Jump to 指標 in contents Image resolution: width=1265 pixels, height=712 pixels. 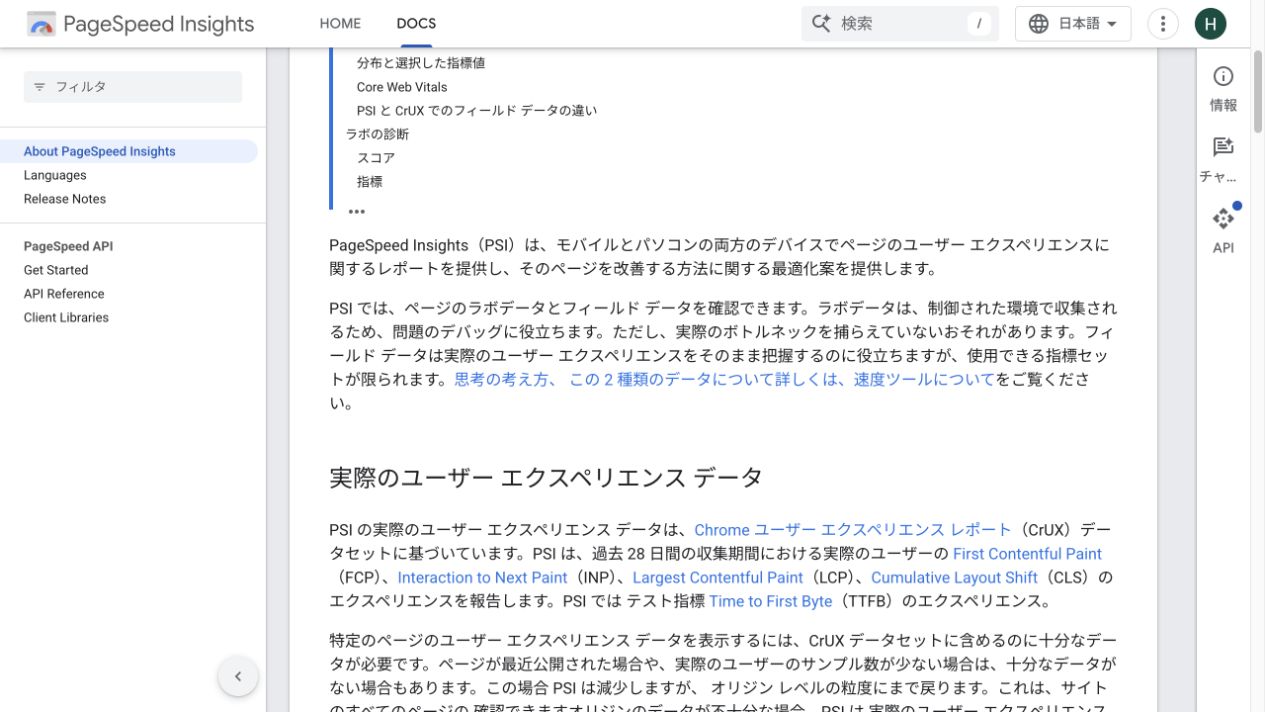[x=370, y=182]
